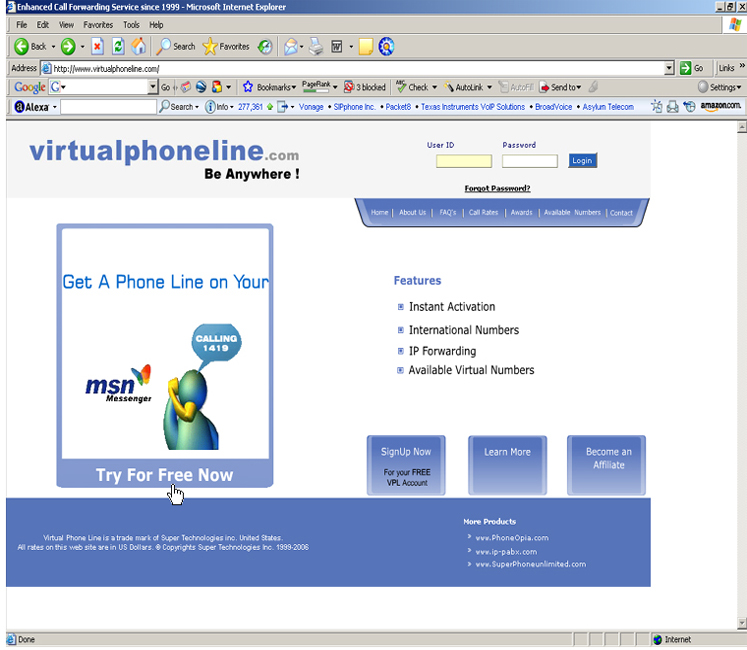Screen dimensions: 747x650
Task: Open the History toolbar icon
Action: click(x=265, y=47)
